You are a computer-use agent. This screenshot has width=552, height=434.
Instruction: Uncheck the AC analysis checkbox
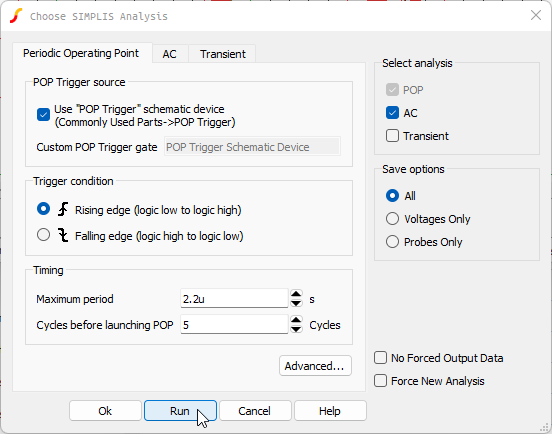(392, 113)
